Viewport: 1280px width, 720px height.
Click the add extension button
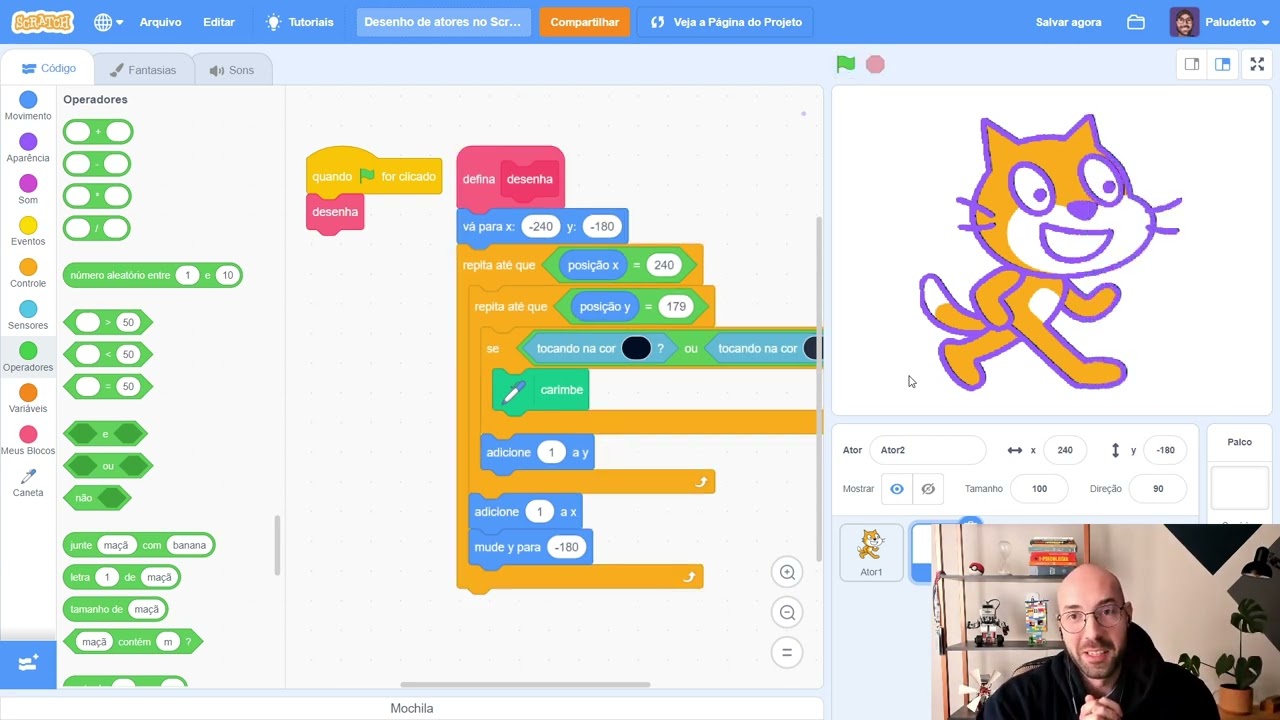tap(28, 663)
